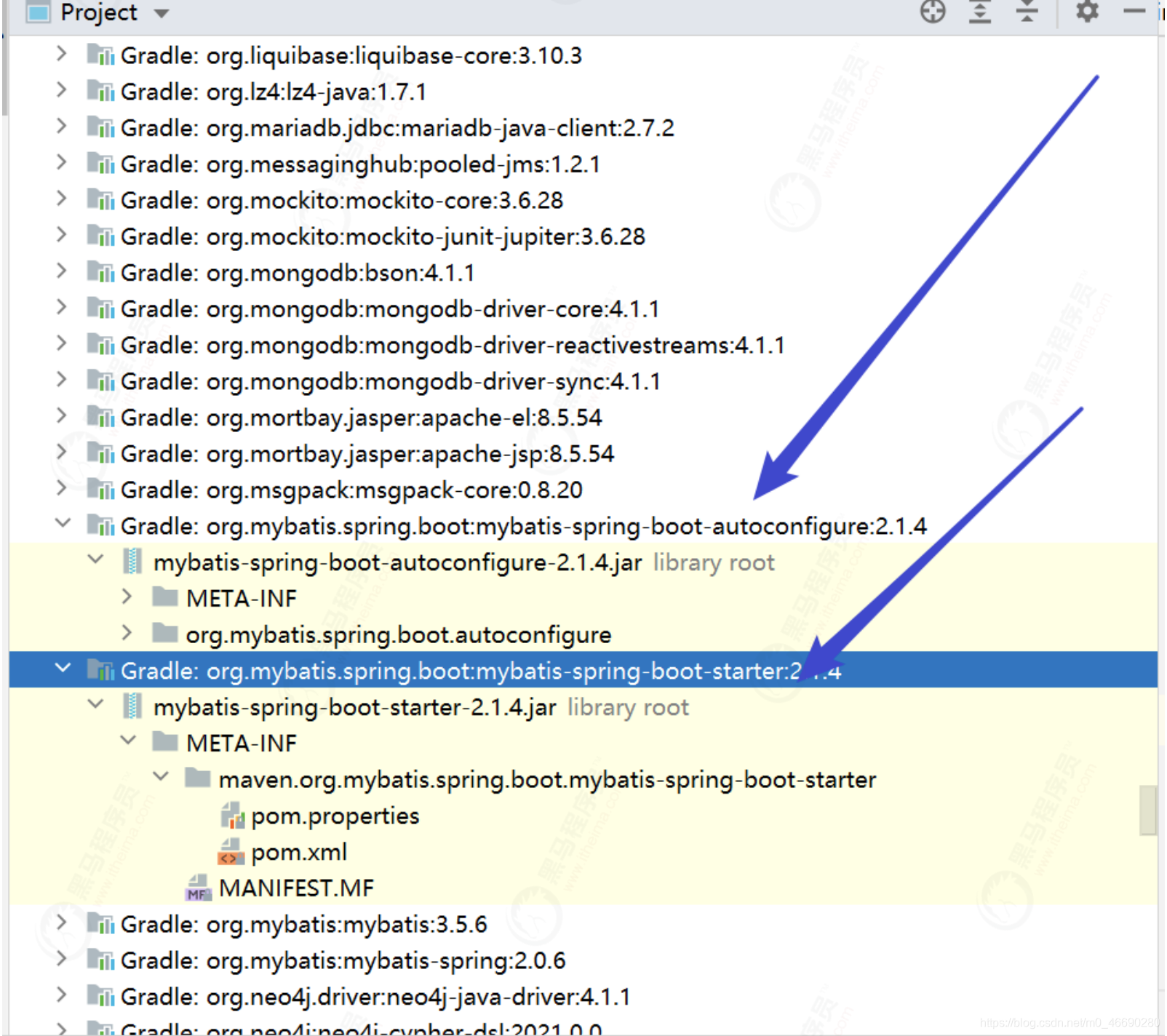
Task: Expand the mockito-core:3.6.28 node
Action: tap(62, 199)
